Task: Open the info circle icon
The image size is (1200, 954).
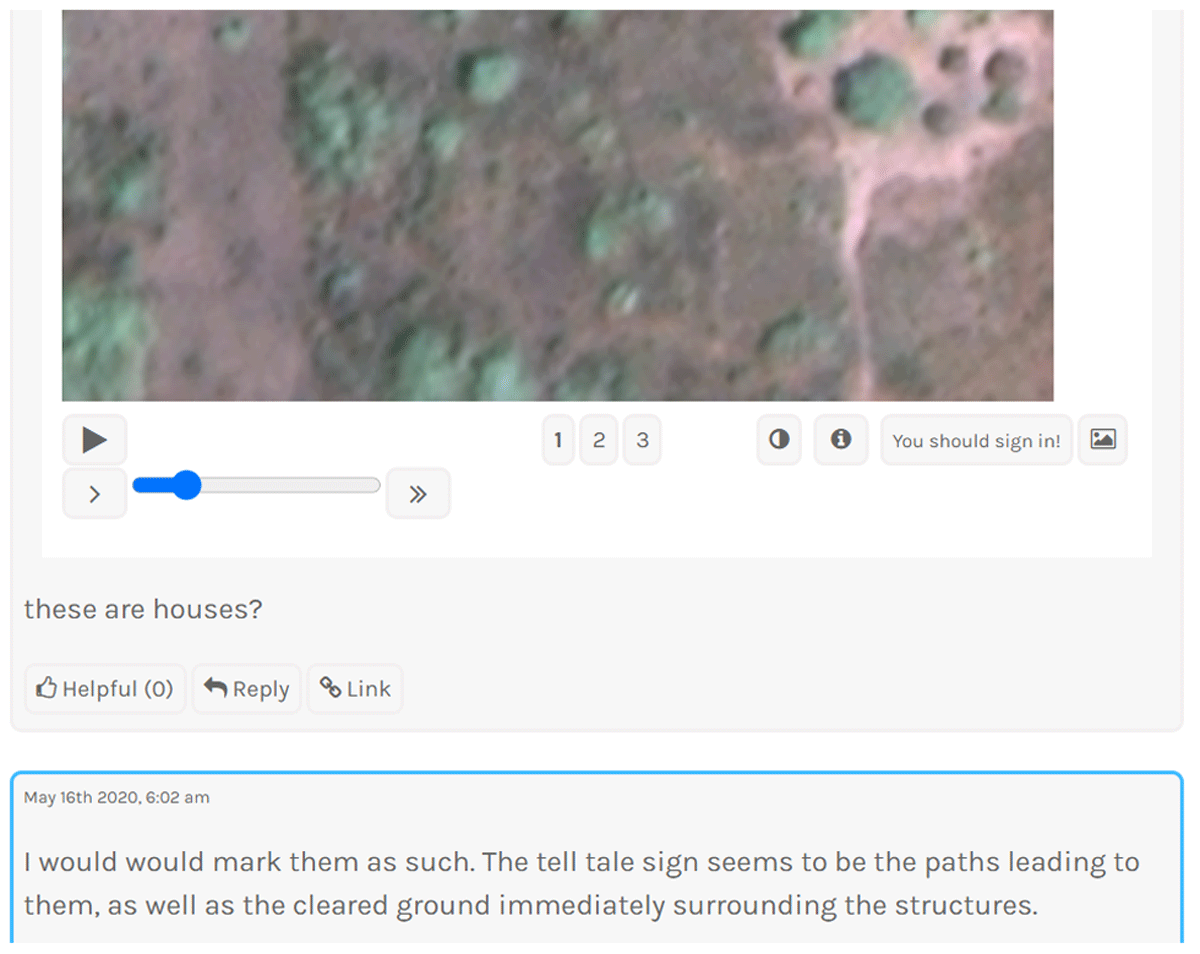Action: pyautogui.click(x=841, y=440)
